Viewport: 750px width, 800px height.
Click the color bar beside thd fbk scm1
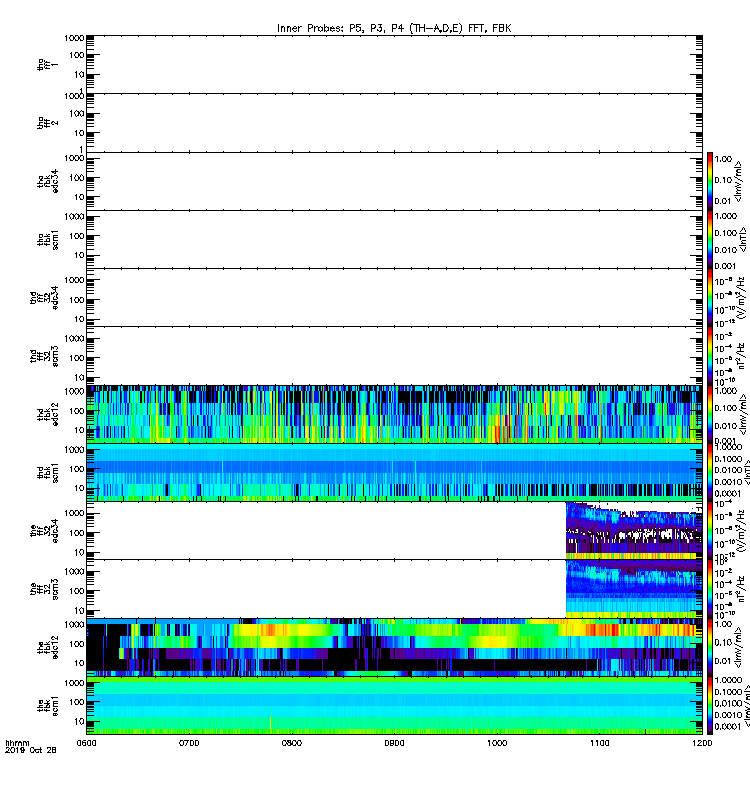(x=710, y=473)
